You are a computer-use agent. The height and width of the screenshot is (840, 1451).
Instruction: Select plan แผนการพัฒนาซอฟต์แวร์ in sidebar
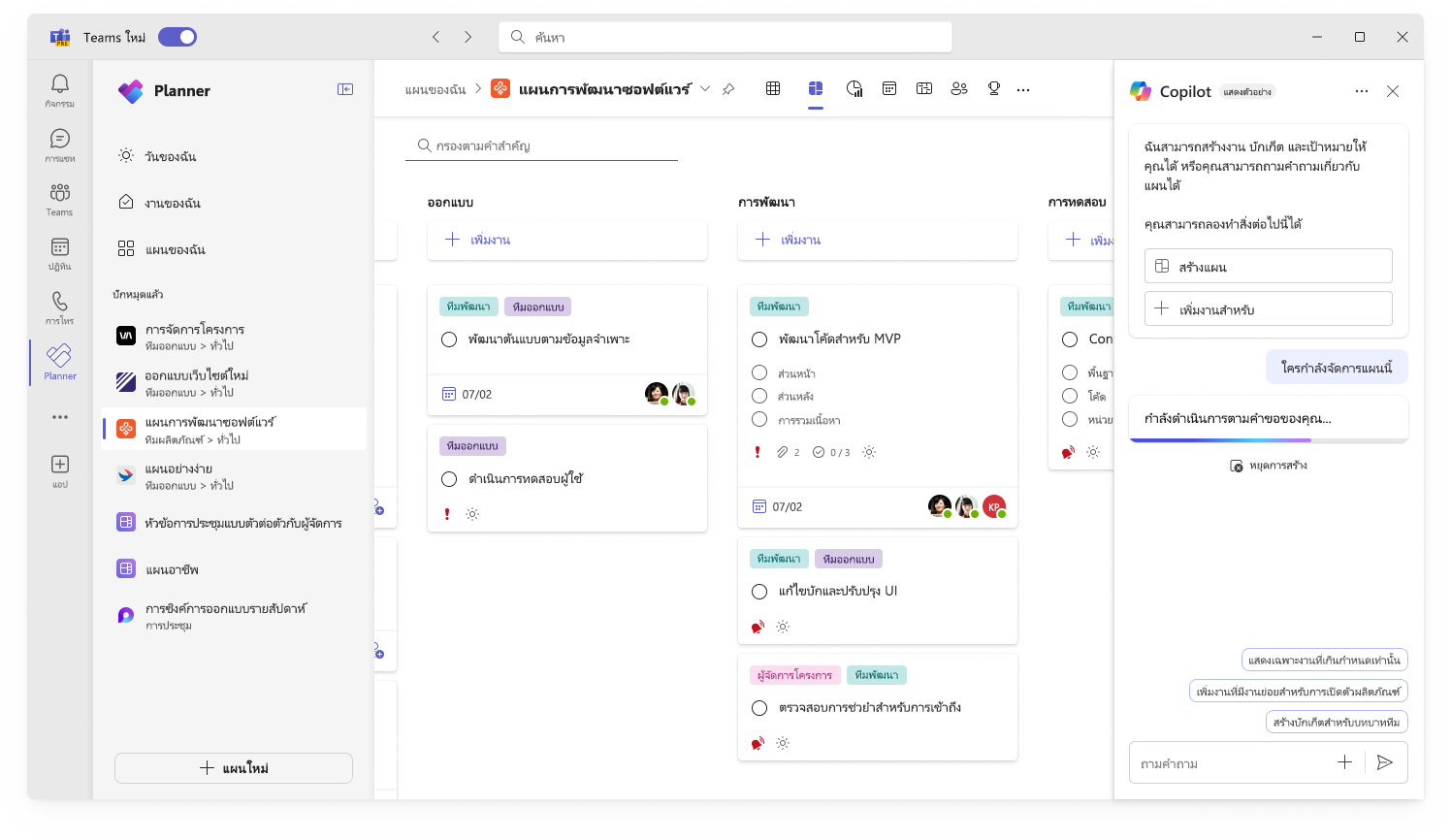[235, 430]
